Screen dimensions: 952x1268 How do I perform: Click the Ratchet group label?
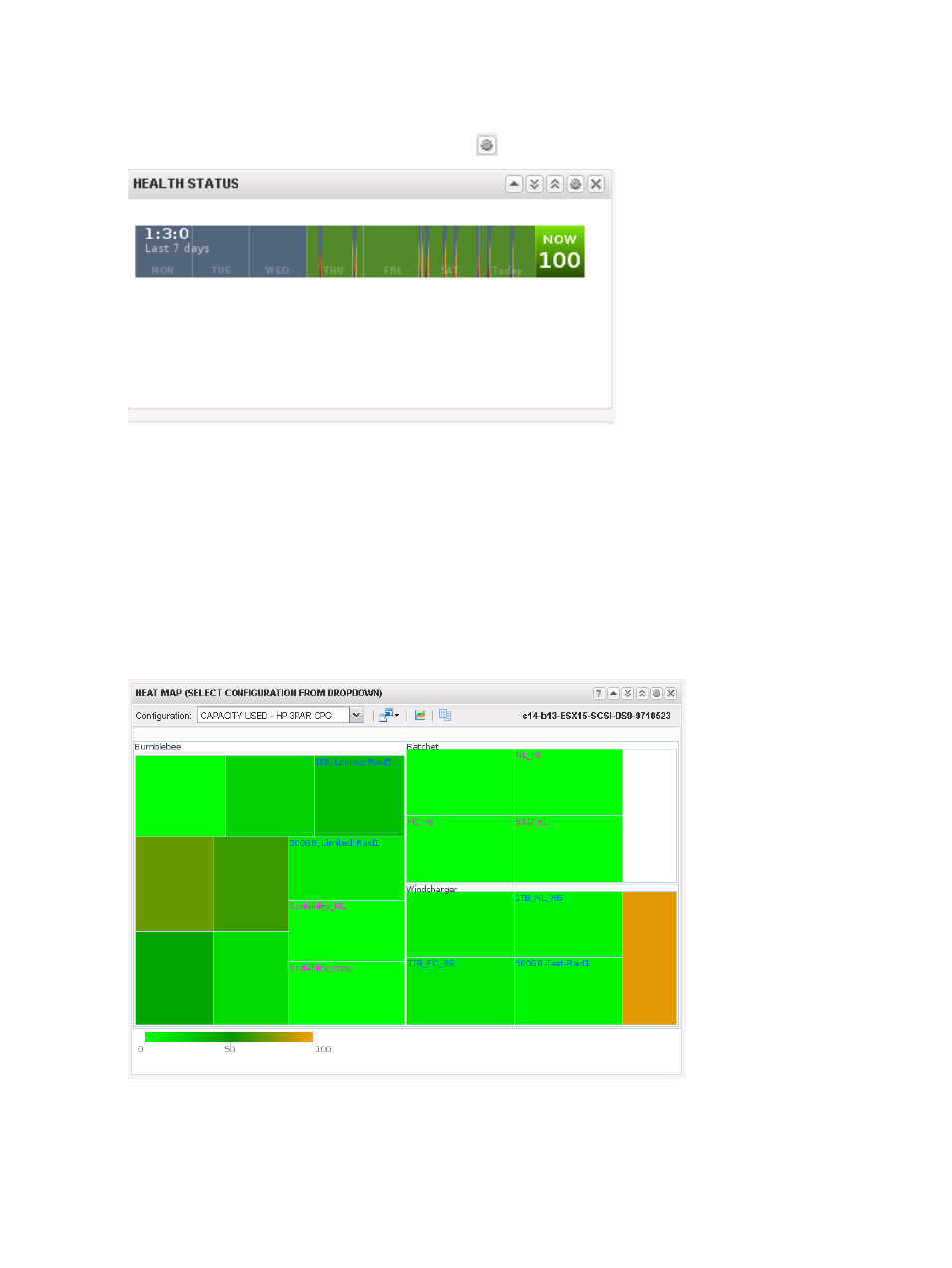pyautogui.click(x=422, y=746)
